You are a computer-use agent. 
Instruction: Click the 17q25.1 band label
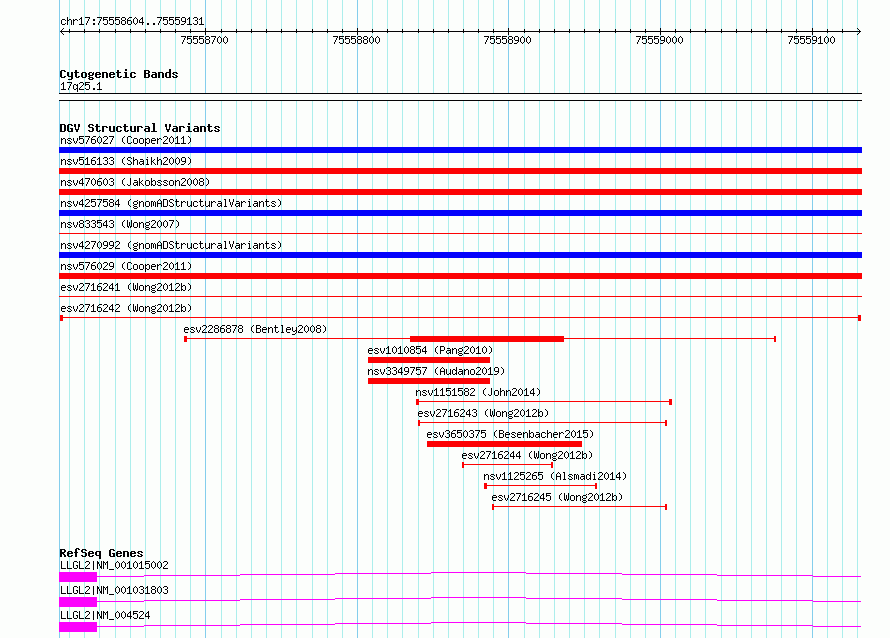coord(81,86)
